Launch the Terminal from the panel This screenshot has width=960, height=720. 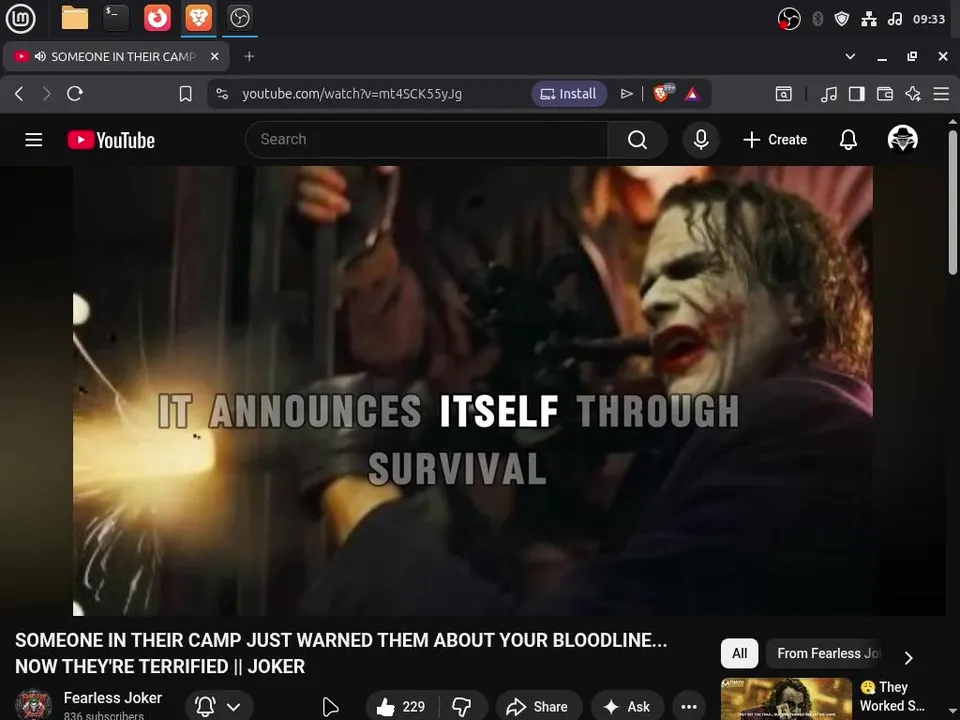pos(116,18)
